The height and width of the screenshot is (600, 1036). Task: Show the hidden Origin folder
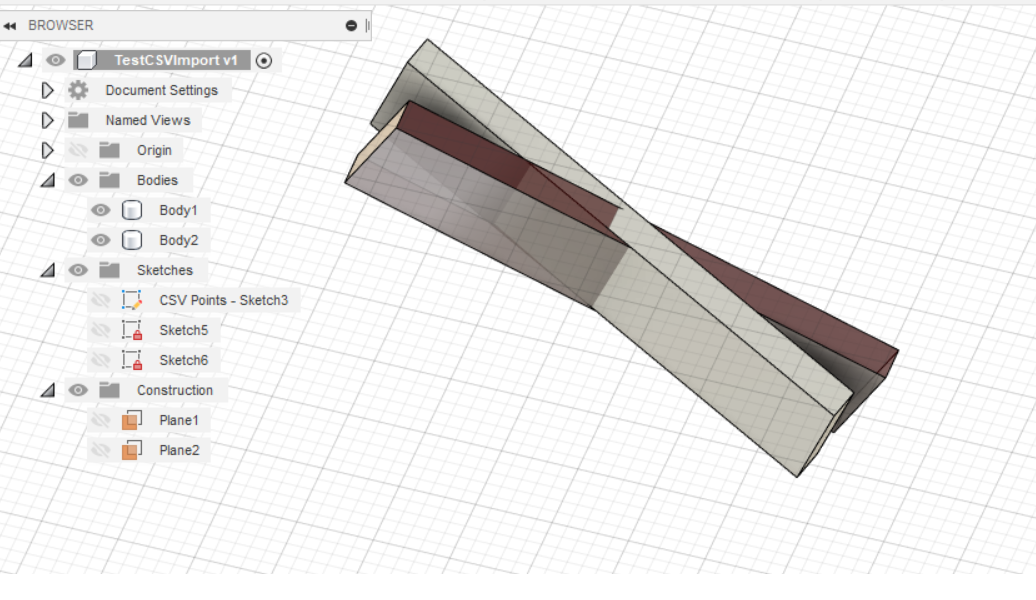(78, 150)
